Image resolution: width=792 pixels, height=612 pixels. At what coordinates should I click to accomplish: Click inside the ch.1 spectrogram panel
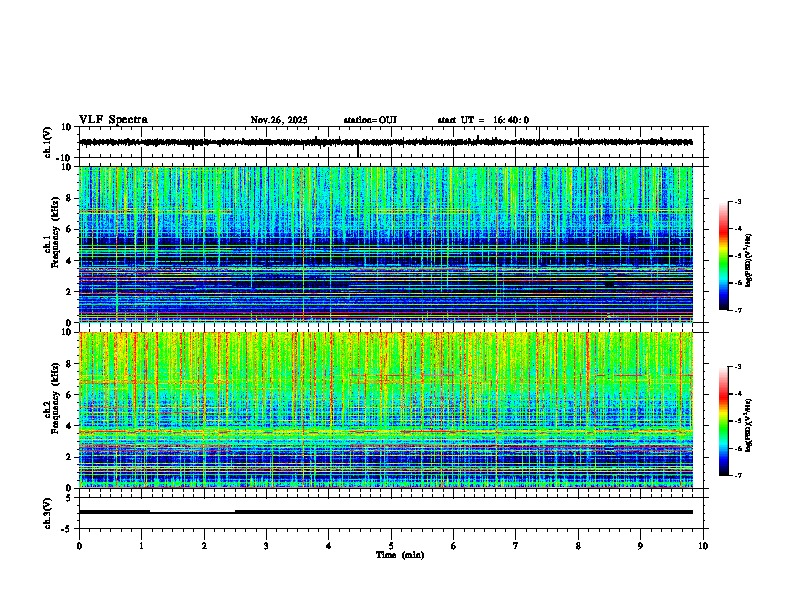tap(386, 244)
